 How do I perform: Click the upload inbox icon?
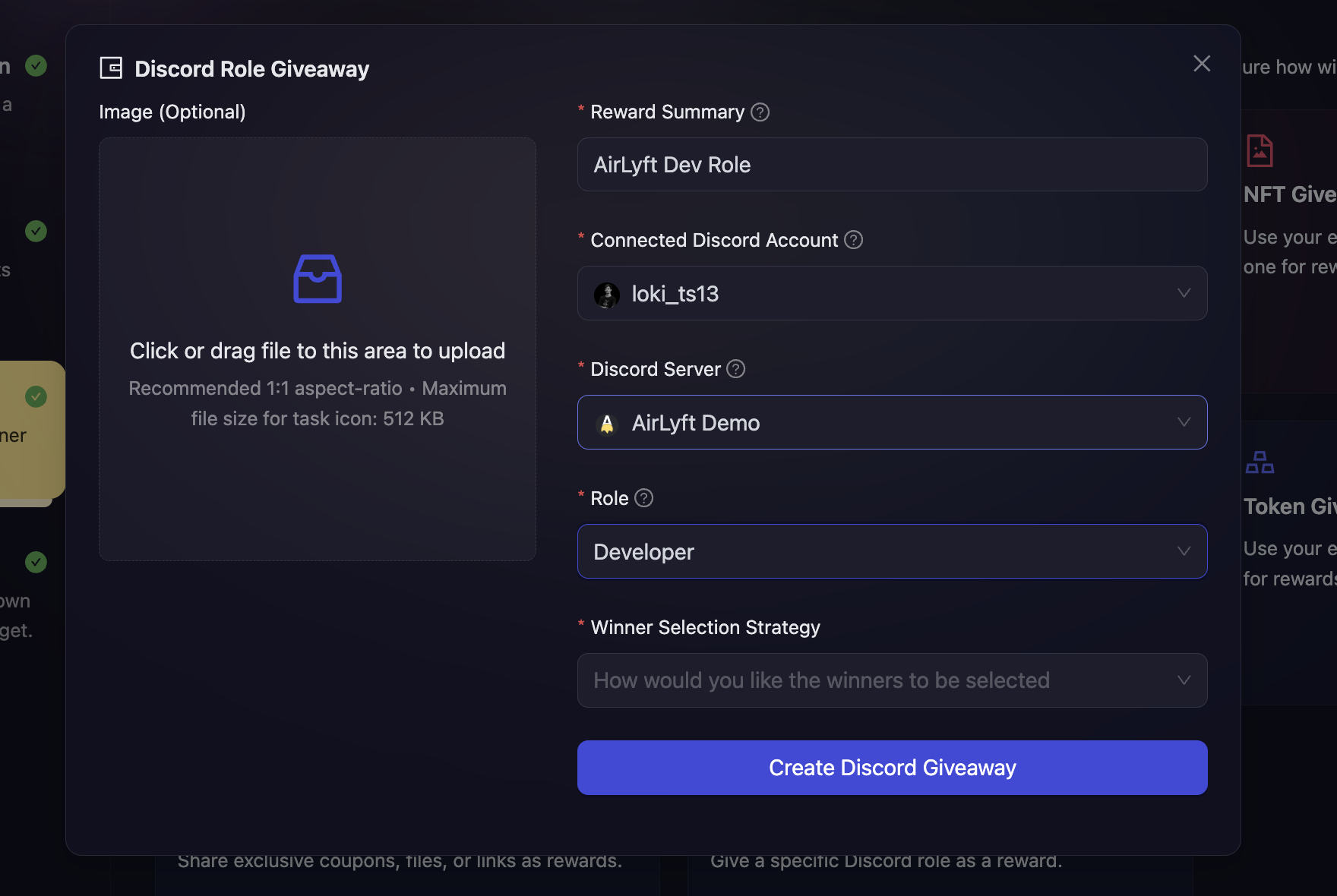317,278
